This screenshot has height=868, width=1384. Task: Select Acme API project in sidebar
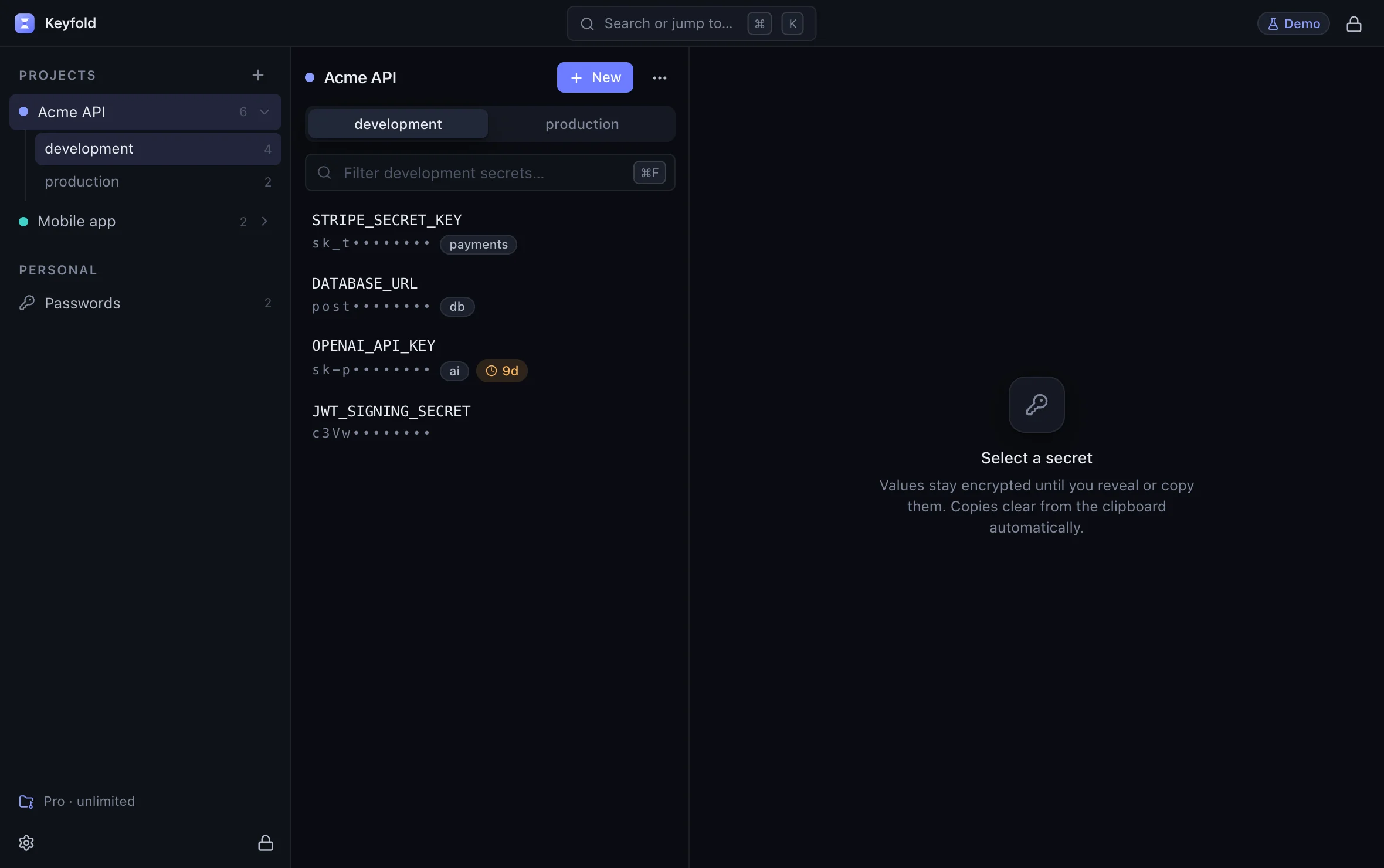[145, 112]
